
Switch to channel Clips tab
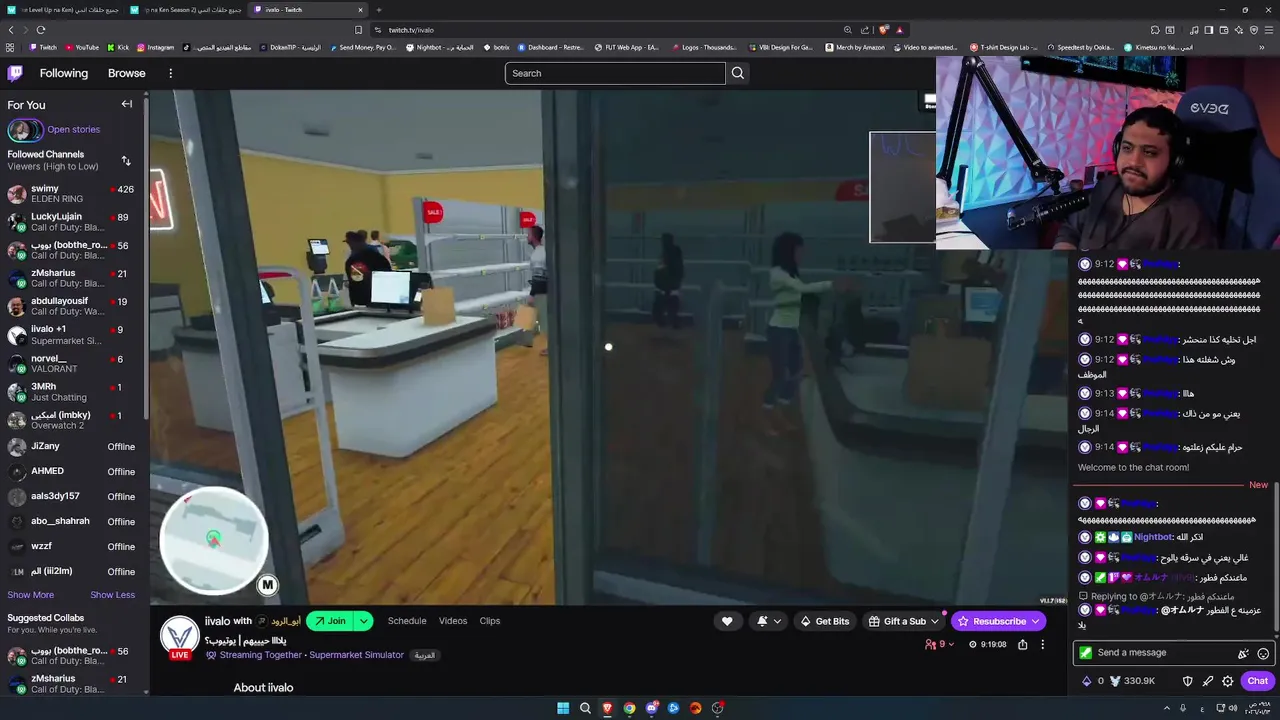[x=490, y=621]
